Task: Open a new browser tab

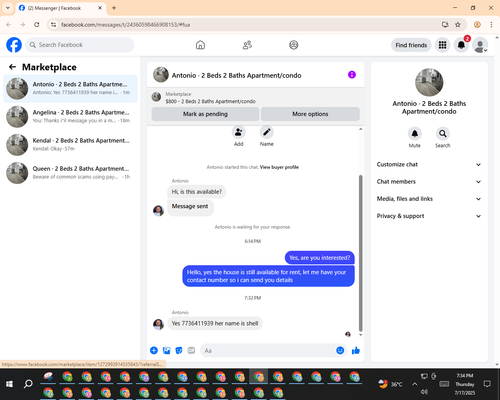Action: [114, 8]
